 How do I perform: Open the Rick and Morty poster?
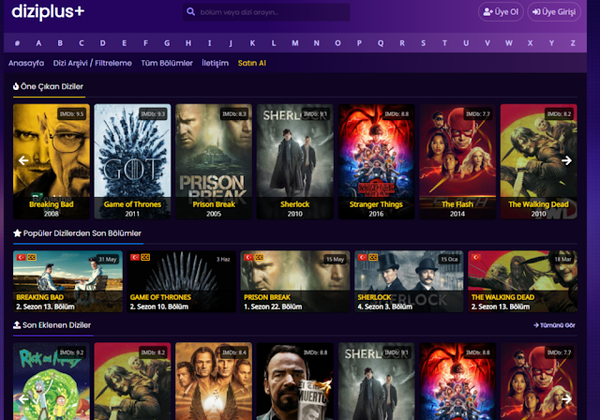(51, 381)
